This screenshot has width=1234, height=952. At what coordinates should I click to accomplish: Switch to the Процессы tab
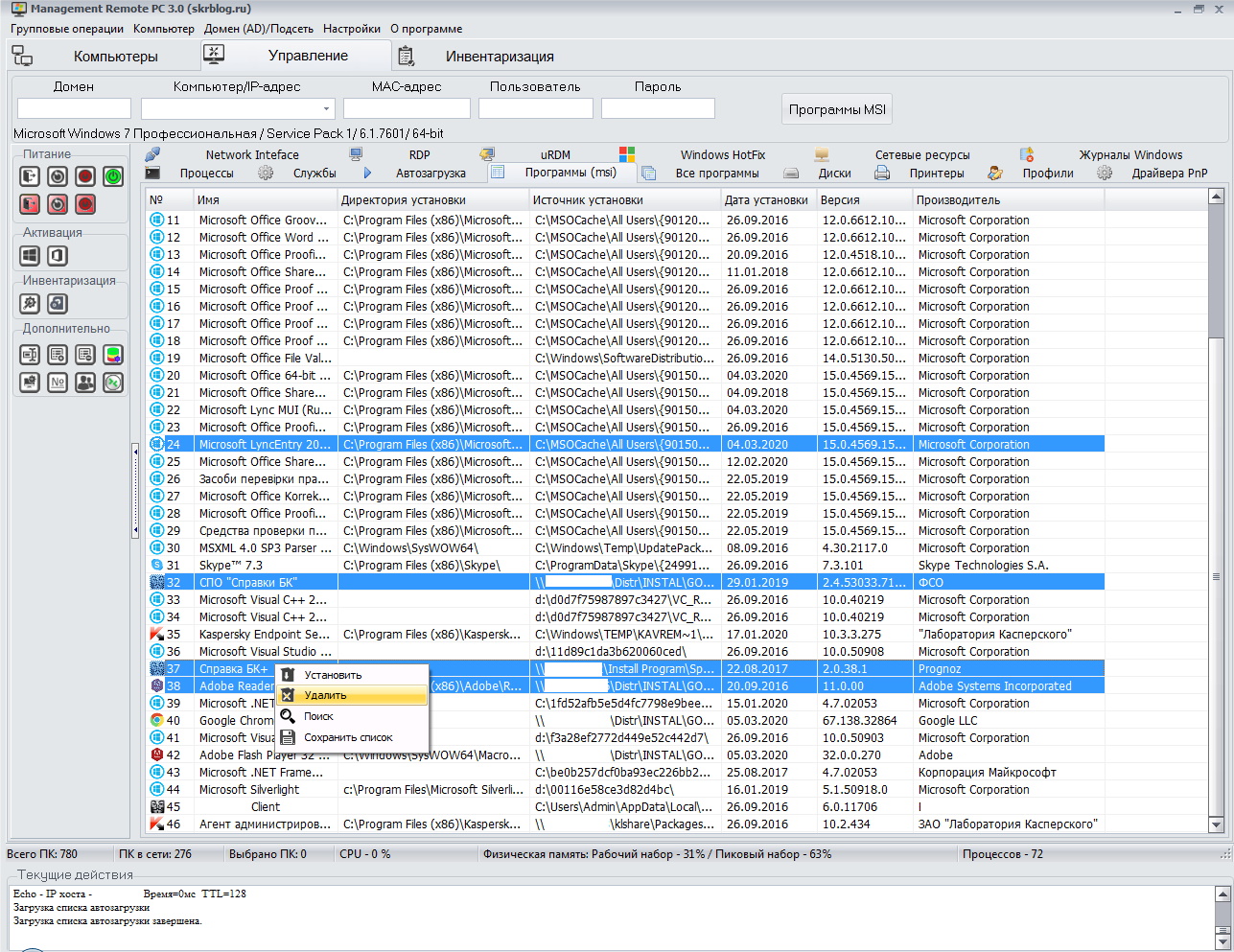point(206,174)
